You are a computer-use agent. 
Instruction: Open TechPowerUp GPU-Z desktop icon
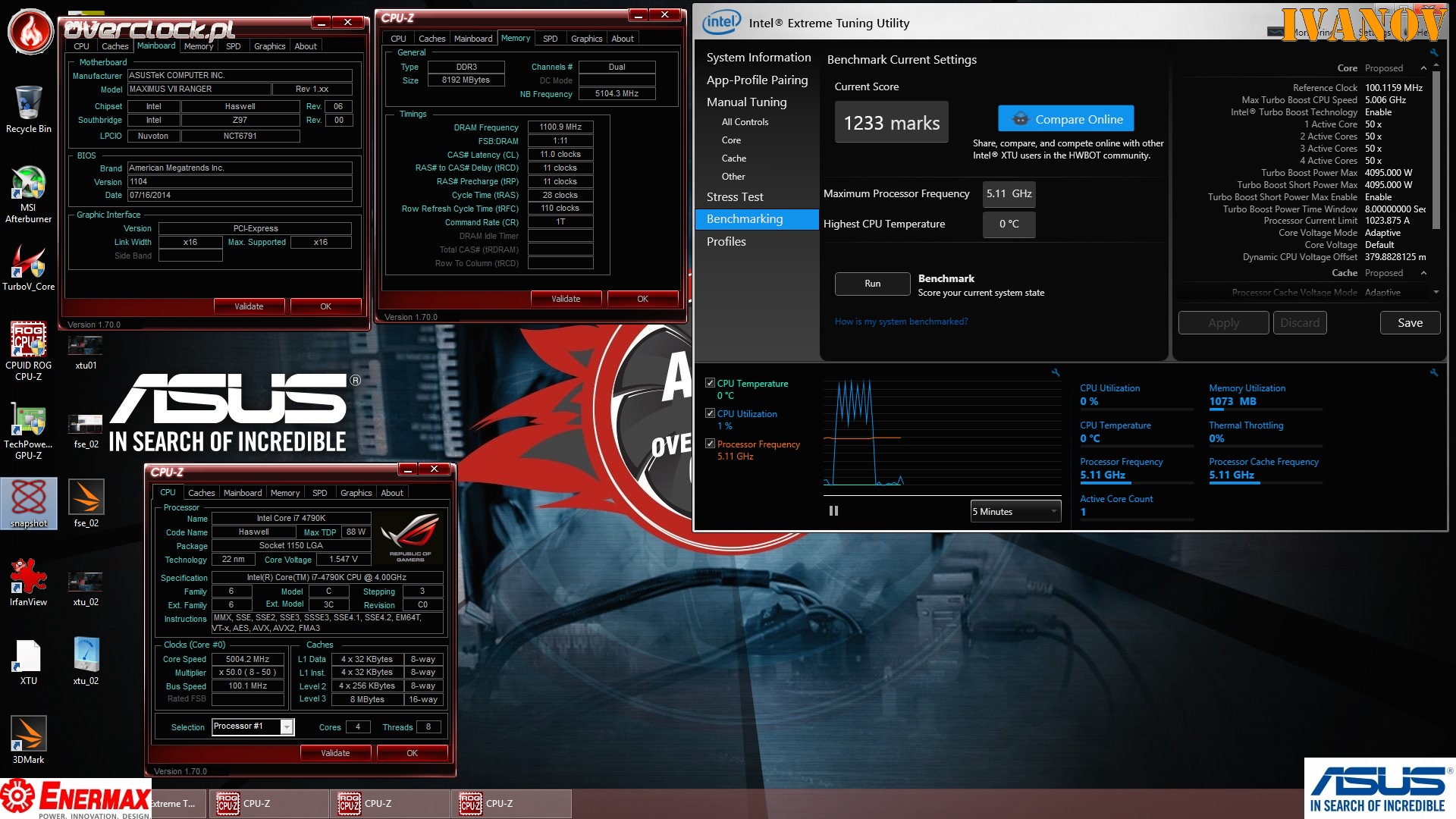coord(29,430)
